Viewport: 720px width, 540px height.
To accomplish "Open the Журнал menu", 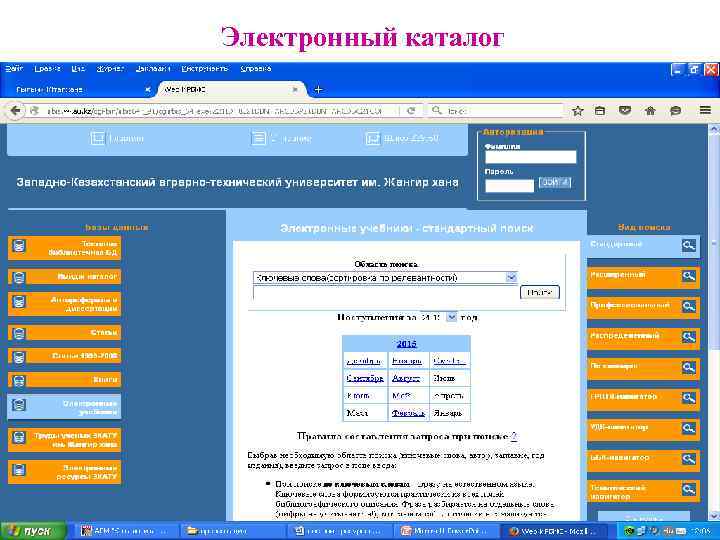I will coord(110,68).
